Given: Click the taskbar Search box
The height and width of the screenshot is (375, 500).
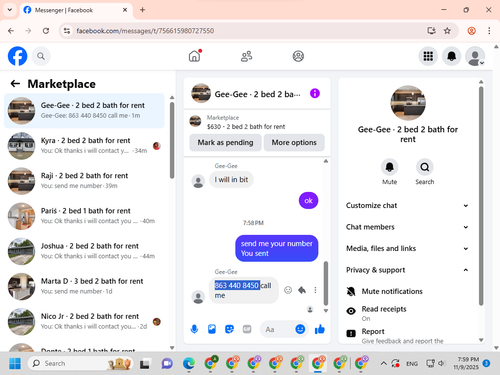Looking at the screenshot, I should point(80,363).
